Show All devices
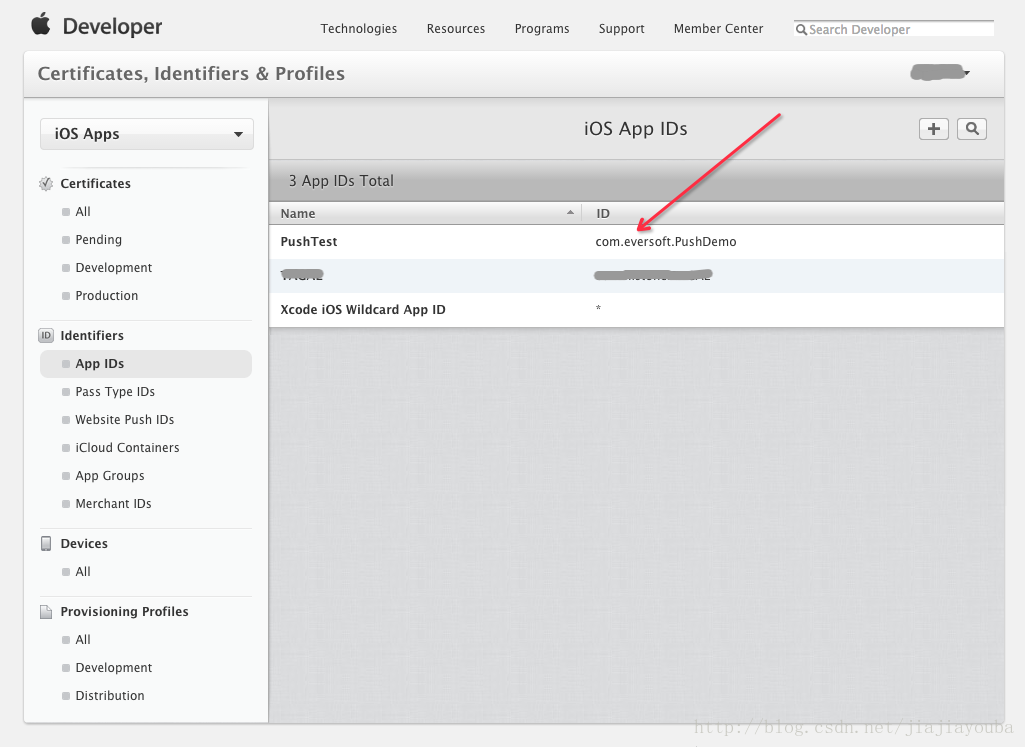1025x747 pixels. [x=83, y=572]
